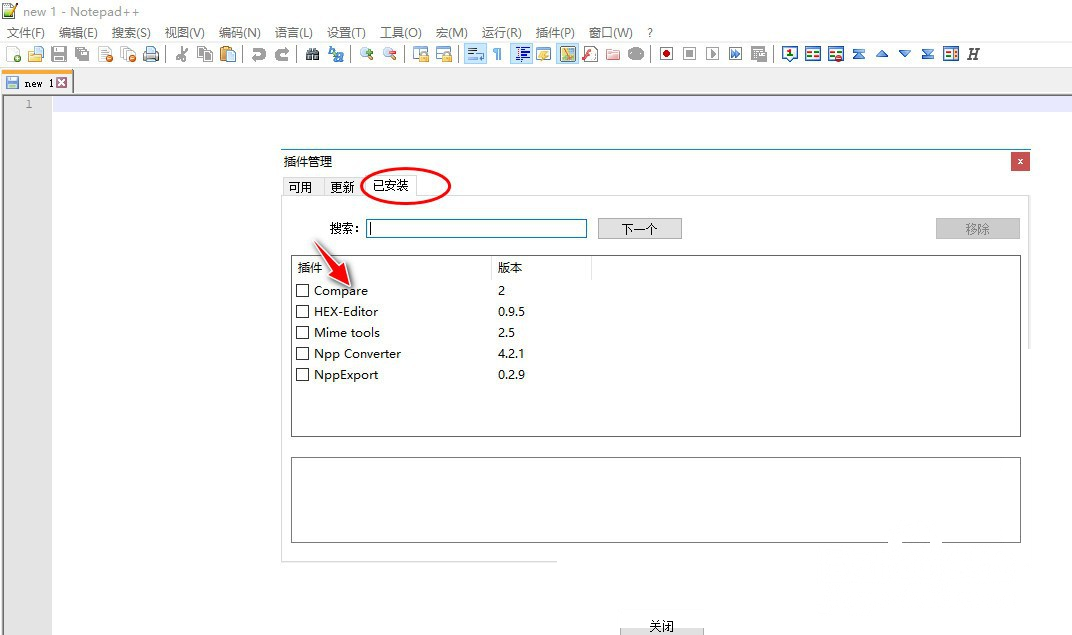
Task: Check the NppExport plugin checkbox
Action: point(302,375)
